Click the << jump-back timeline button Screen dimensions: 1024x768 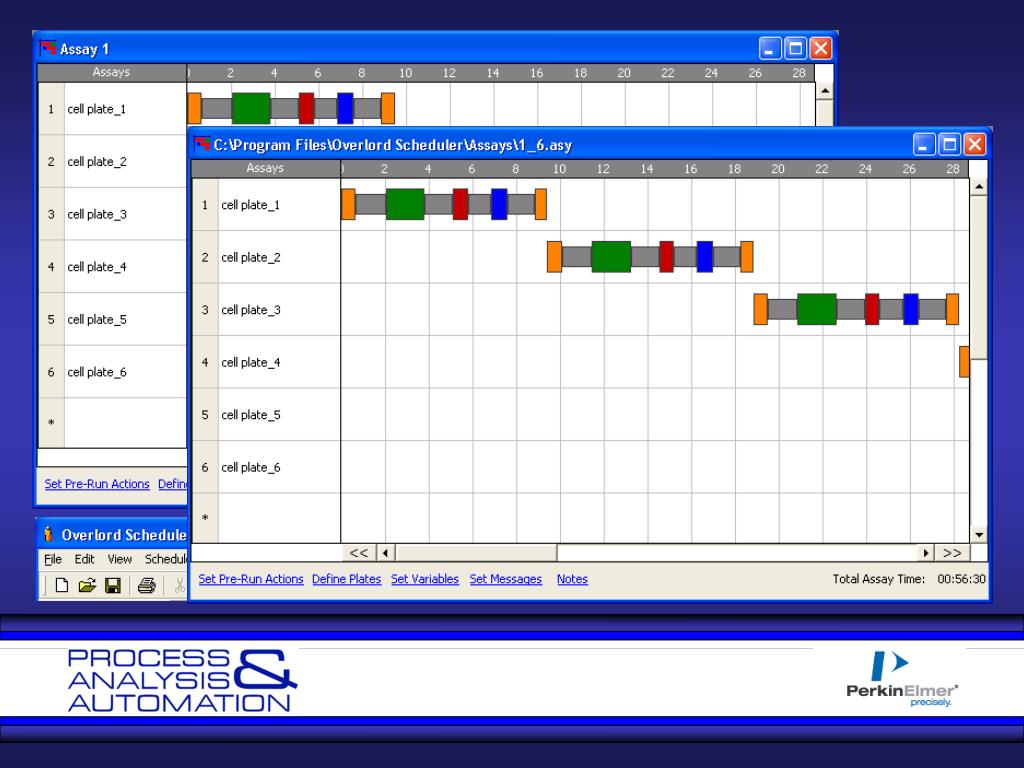pos(359,552)
